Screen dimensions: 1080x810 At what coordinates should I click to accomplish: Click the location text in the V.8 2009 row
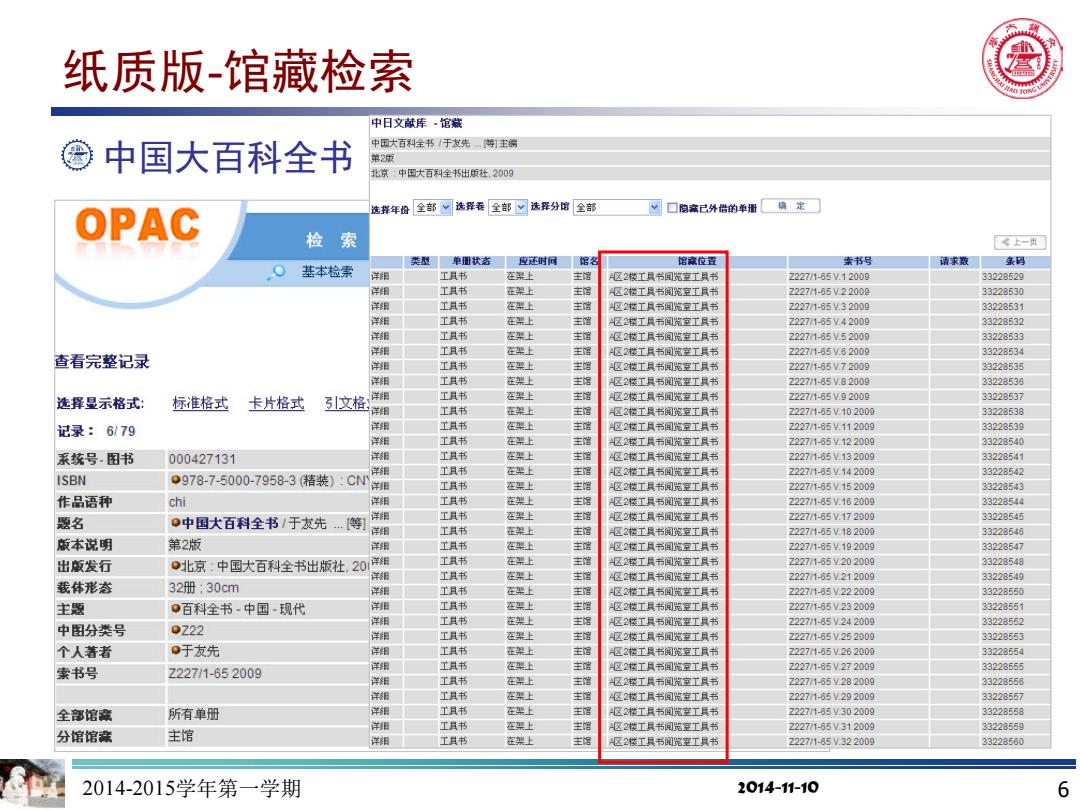tap(663, 381)
